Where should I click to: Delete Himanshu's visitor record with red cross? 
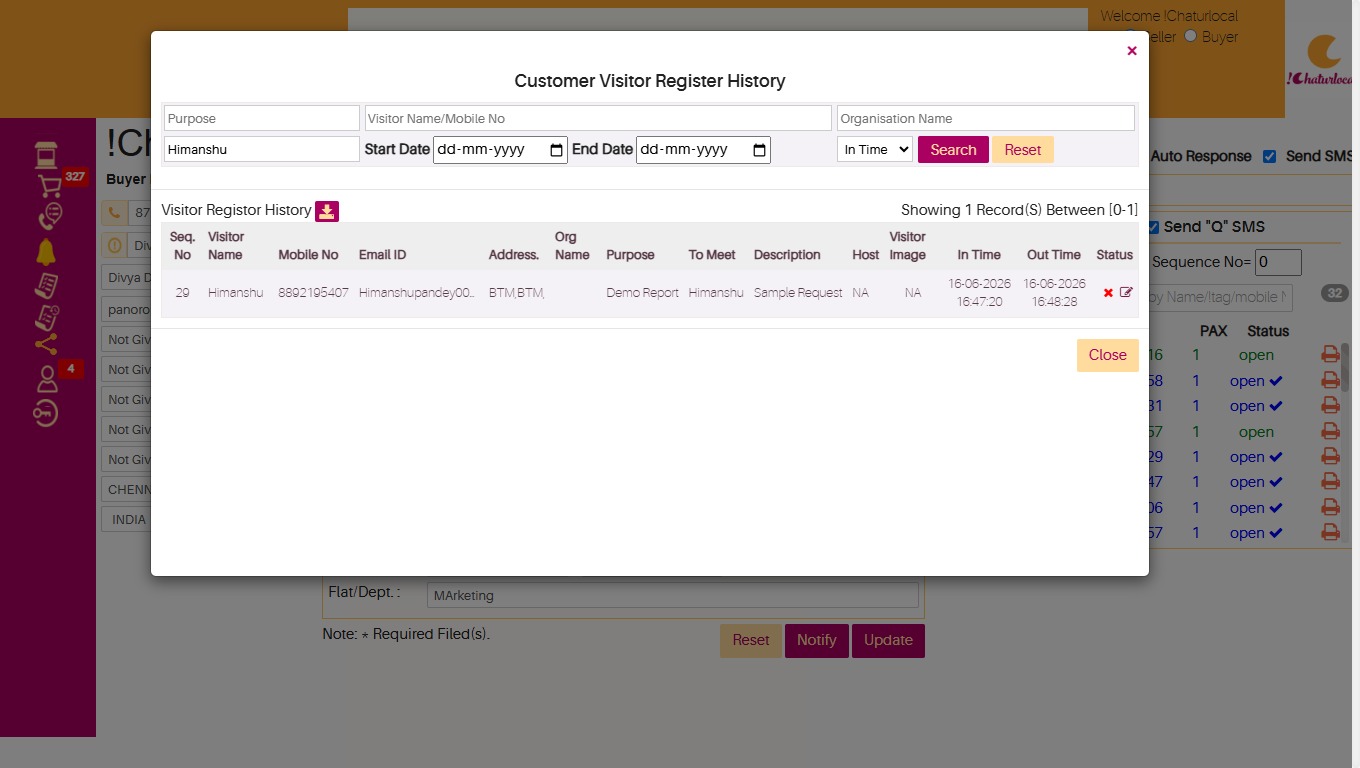tap(1108, 293)
